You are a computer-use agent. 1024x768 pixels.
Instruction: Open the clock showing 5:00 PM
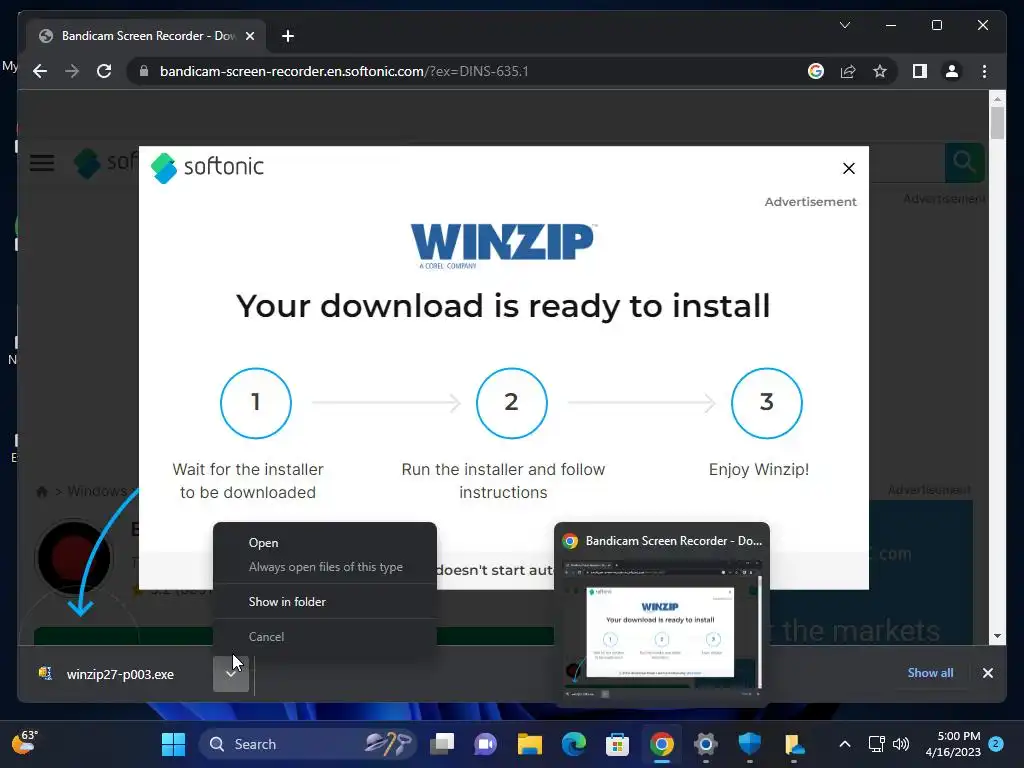[953, 744]
